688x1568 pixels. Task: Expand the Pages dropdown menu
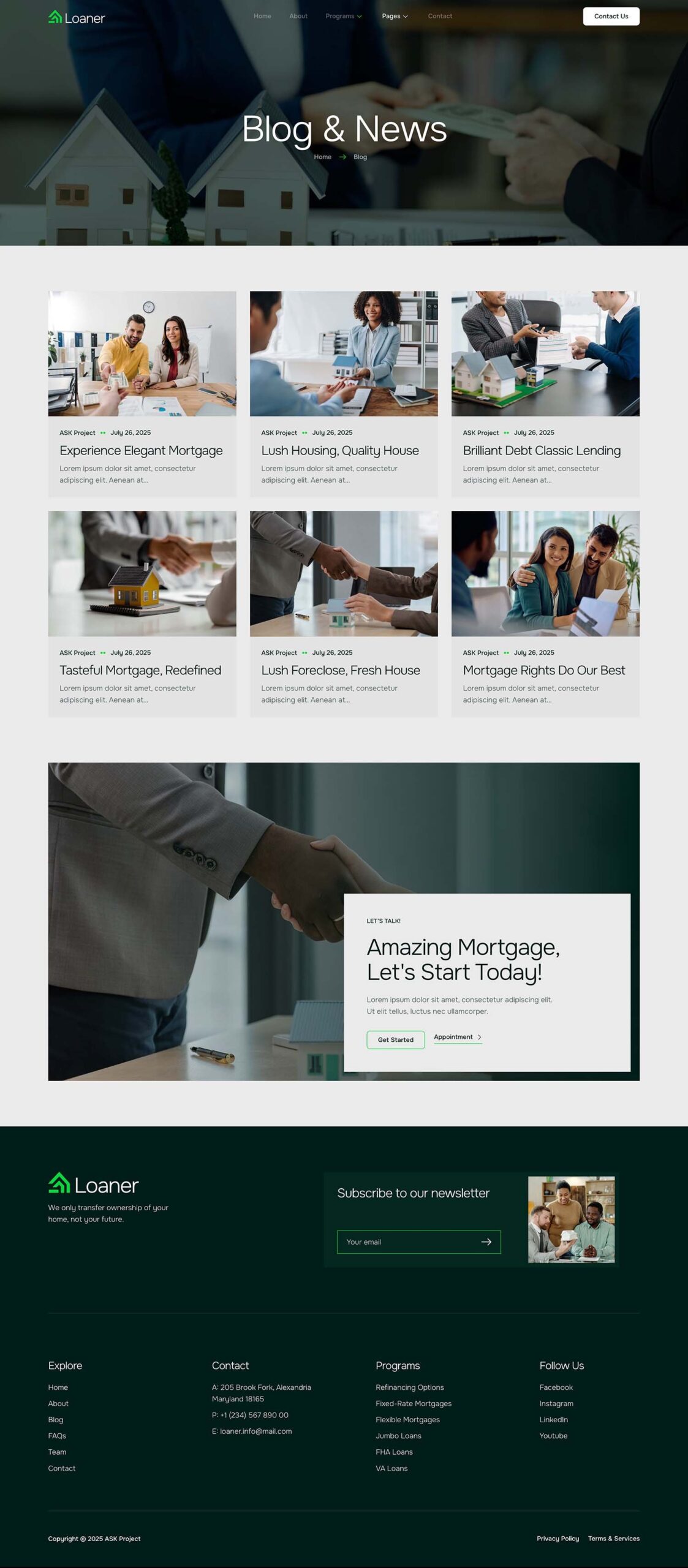(395, 17)
